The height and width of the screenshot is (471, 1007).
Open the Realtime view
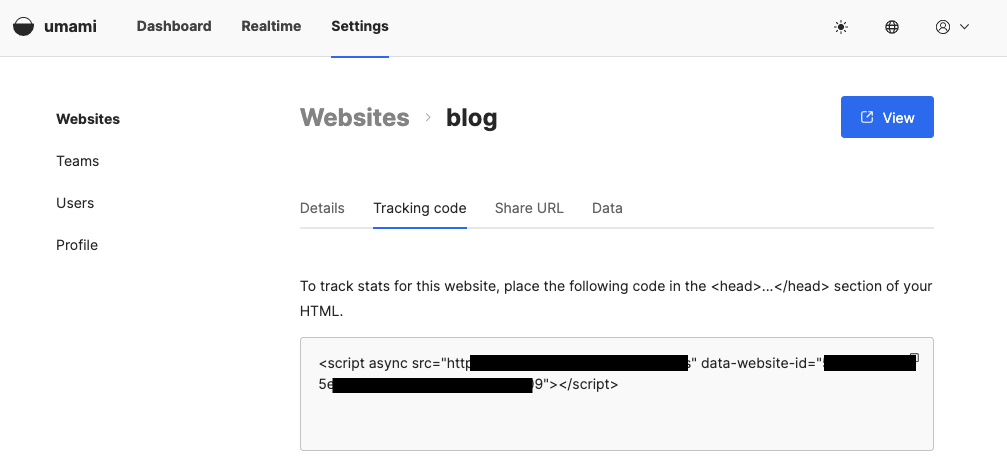271,27
